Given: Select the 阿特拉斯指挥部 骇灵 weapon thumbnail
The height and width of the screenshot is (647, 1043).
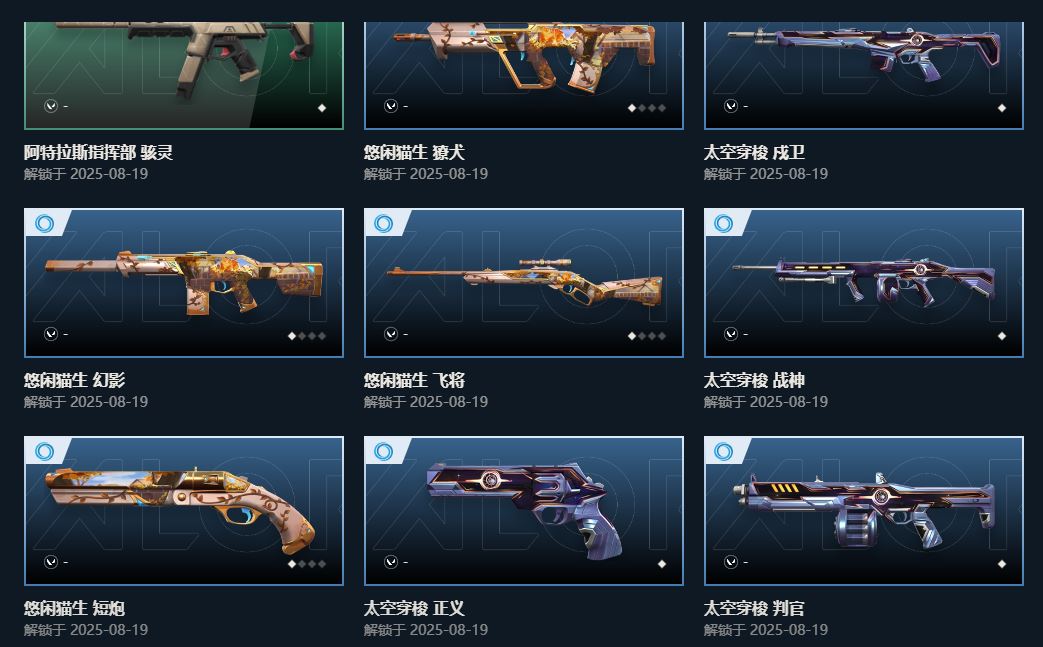Looking at the screenshot, I should point(184,75).
